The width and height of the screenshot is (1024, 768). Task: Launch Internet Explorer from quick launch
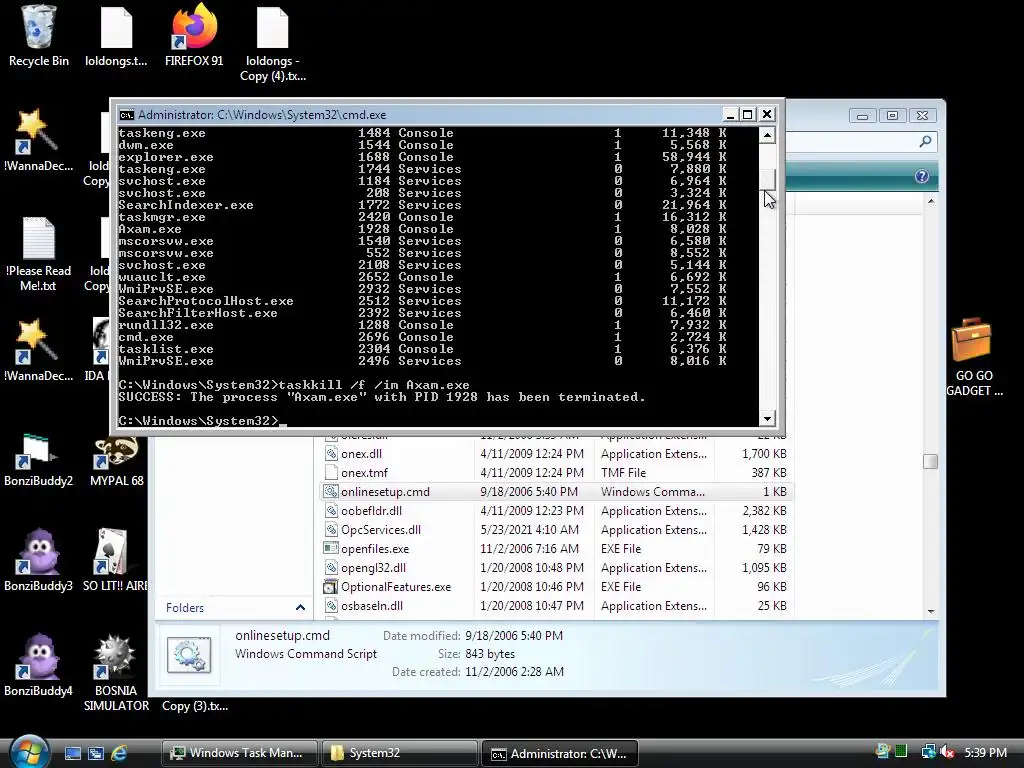tap(119, 753)
